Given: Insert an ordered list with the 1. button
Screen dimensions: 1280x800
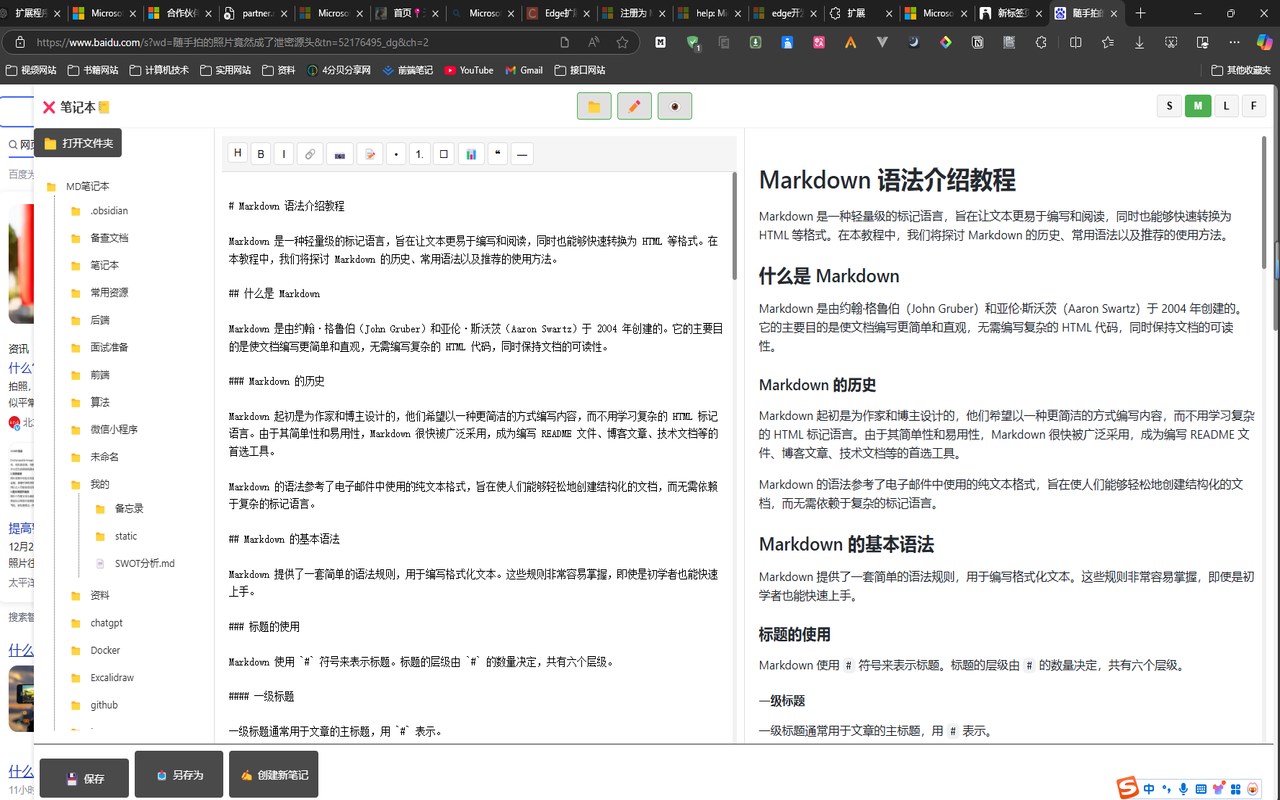Looking at the screenshot, I should 420,154.
